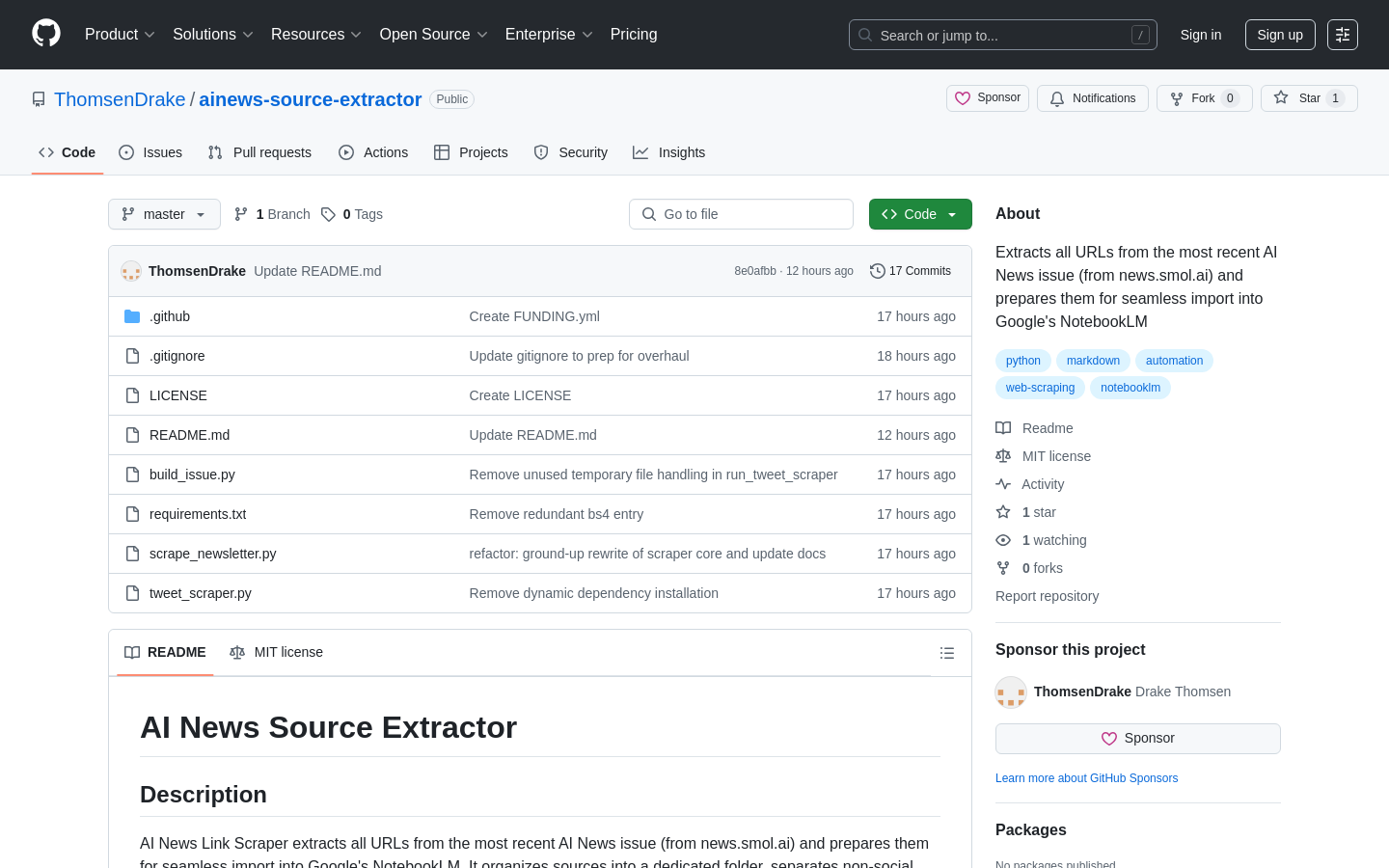Screen dimensions: 1389x868
Task: View the 1 star stargazers link
Action: click(x=1026, y=512)
